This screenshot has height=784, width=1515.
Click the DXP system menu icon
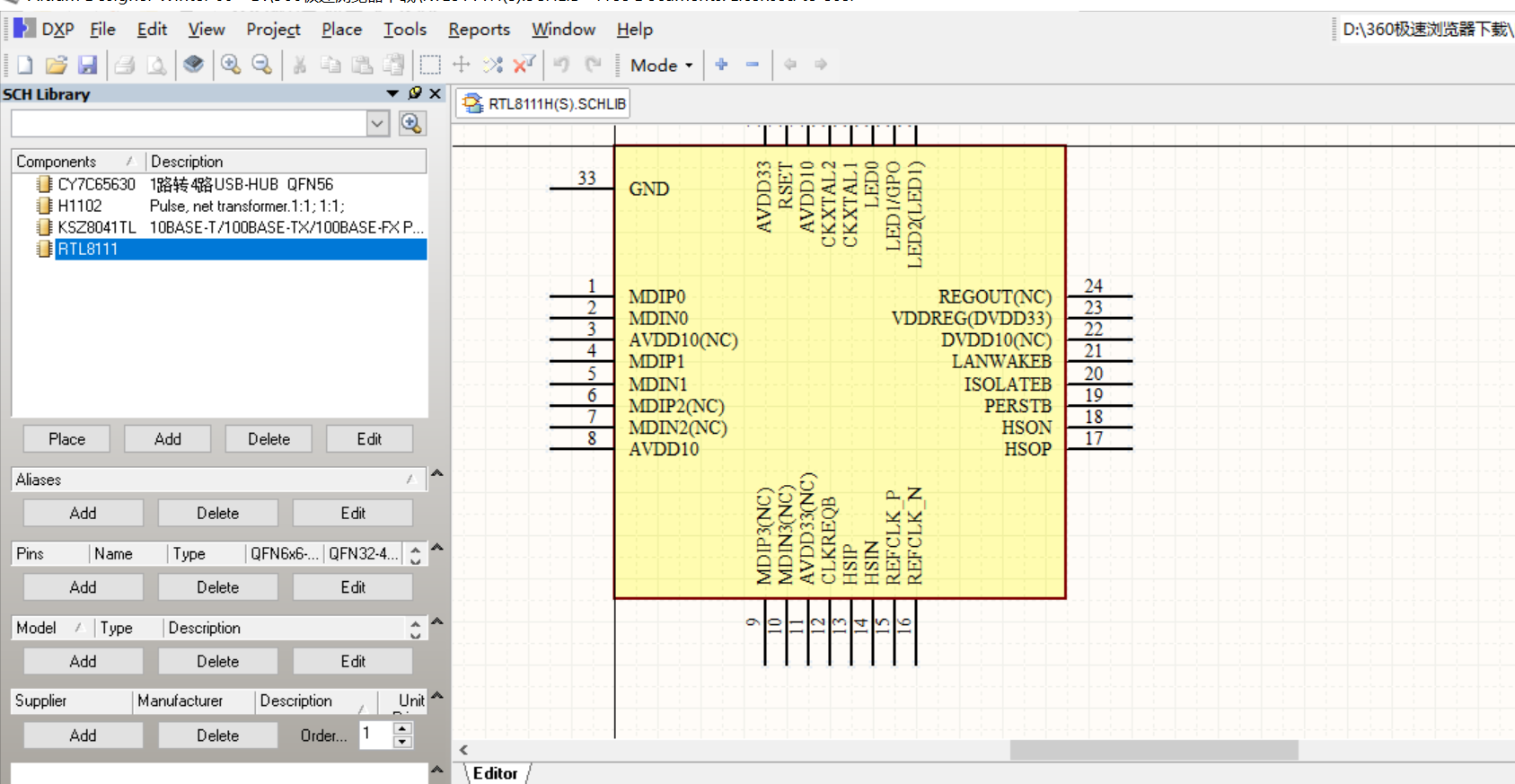point(24,29)
